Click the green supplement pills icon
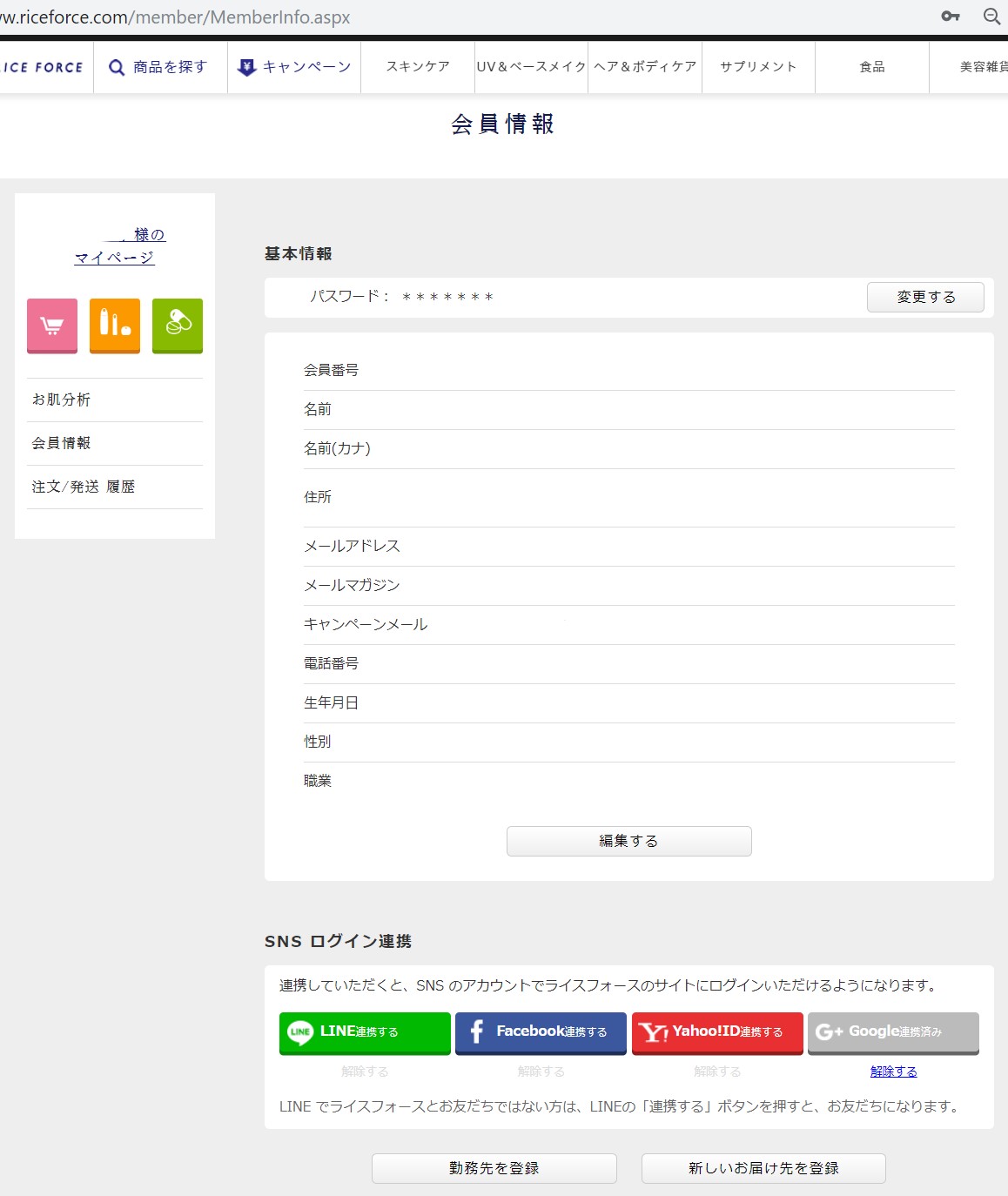Screen dimensions: 1008x1196 [x=178, y=326]
